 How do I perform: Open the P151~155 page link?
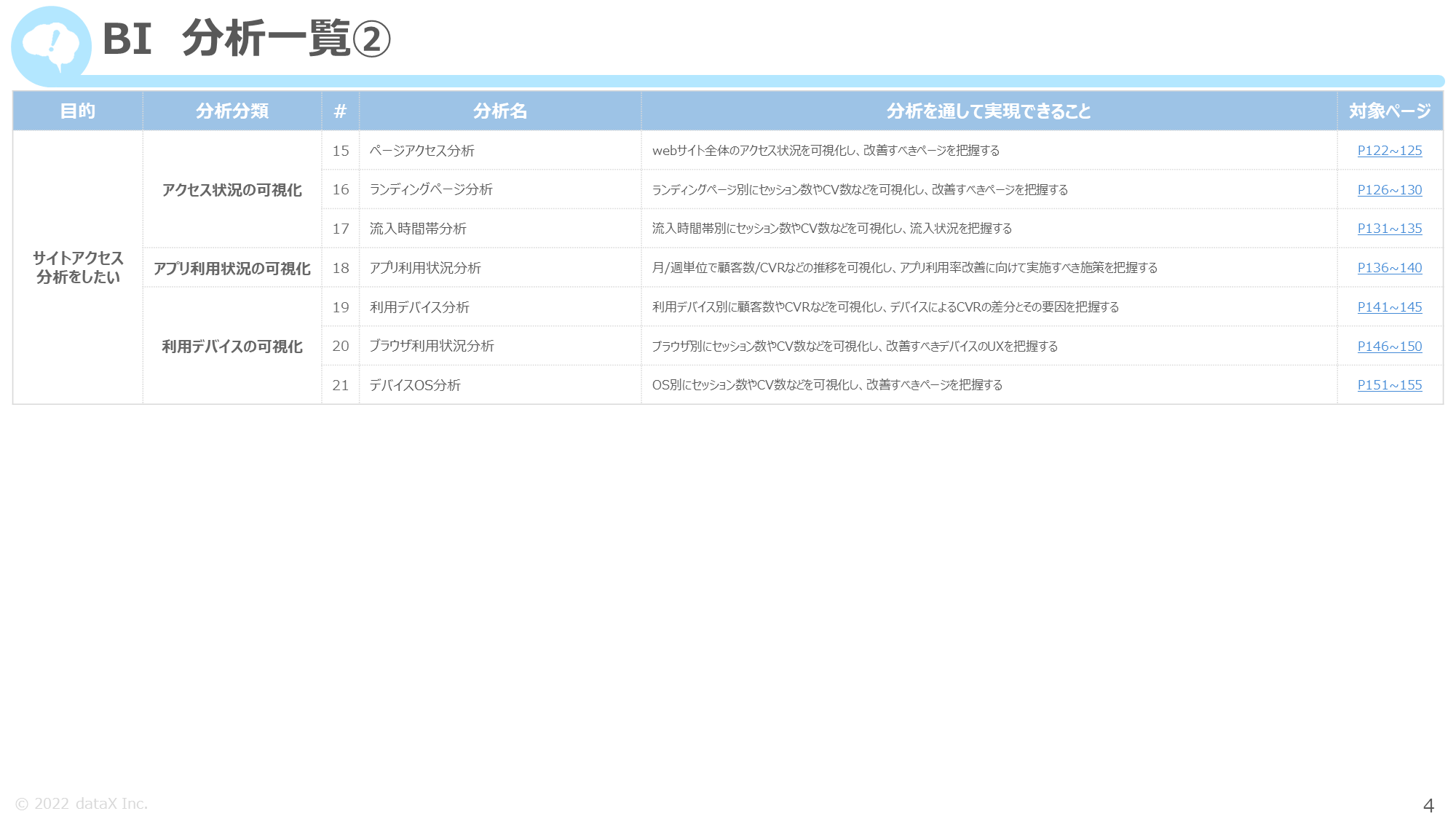(x=1389, y=385)
